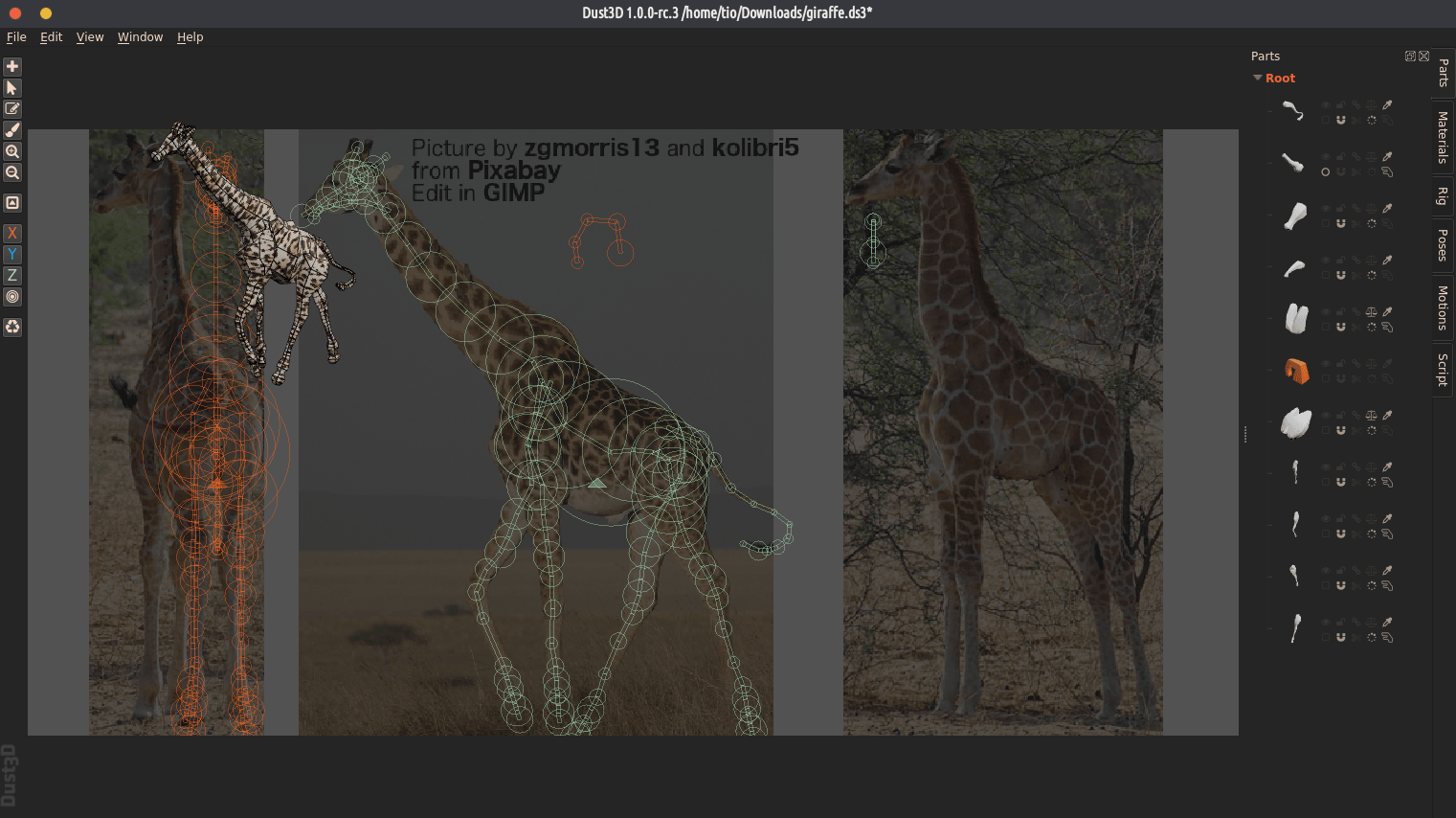
Task: Open the View menu
Action: tap(90, 36)
